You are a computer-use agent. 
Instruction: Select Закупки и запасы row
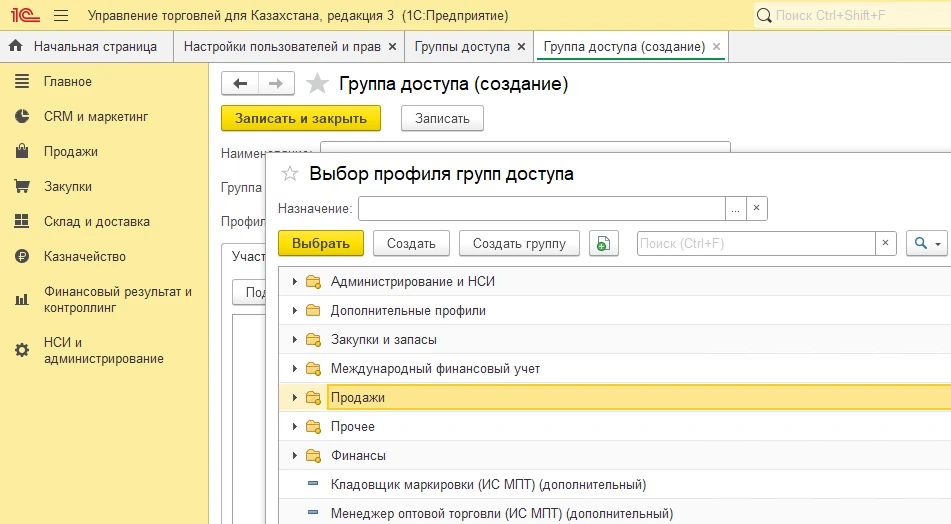(615, 340)
